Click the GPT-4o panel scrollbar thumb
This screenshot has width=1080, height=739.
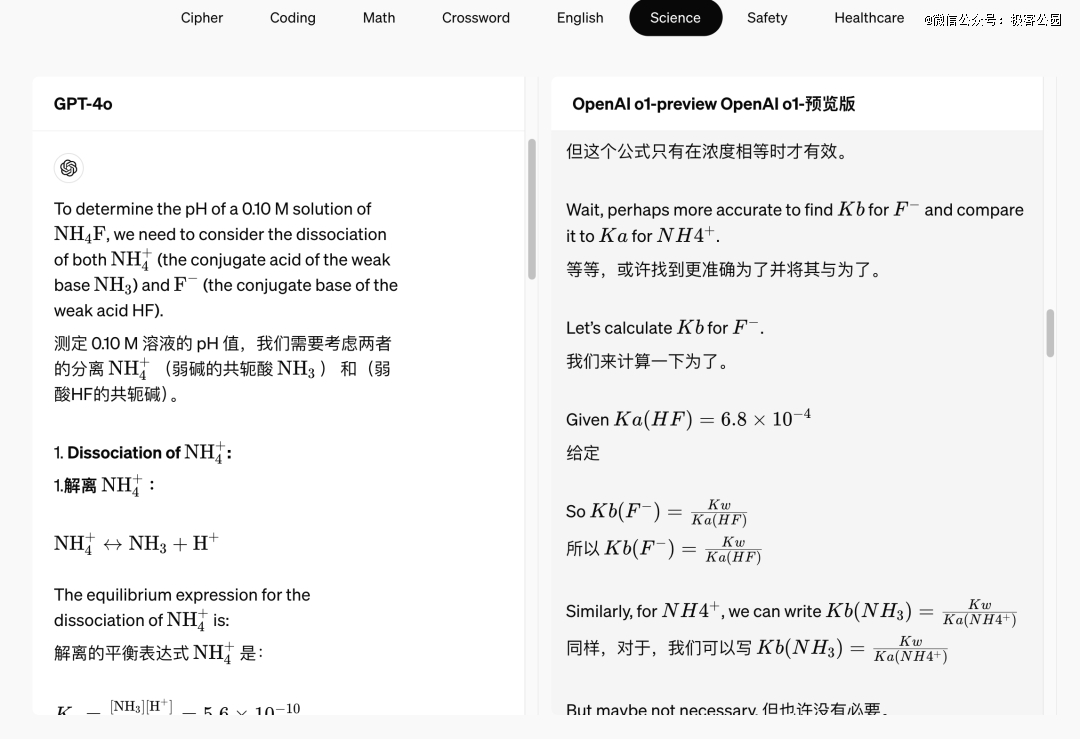[x=532, y=209]
